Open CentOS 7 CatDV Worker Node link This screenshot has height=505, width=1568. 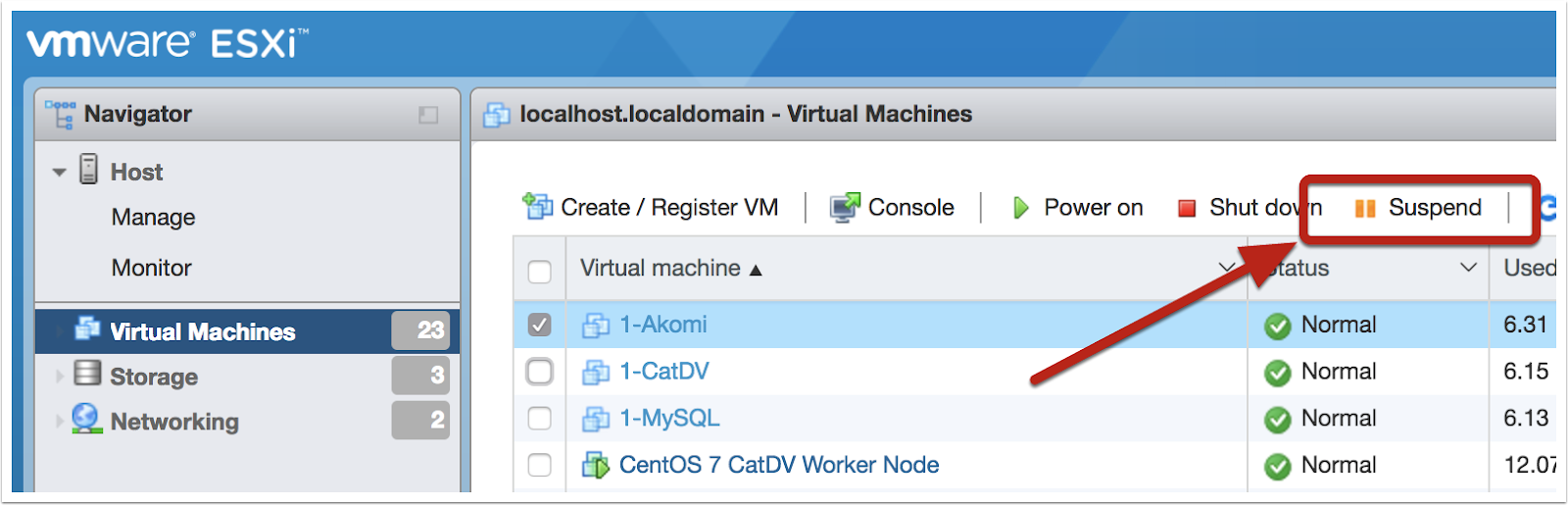pos(779,465)
